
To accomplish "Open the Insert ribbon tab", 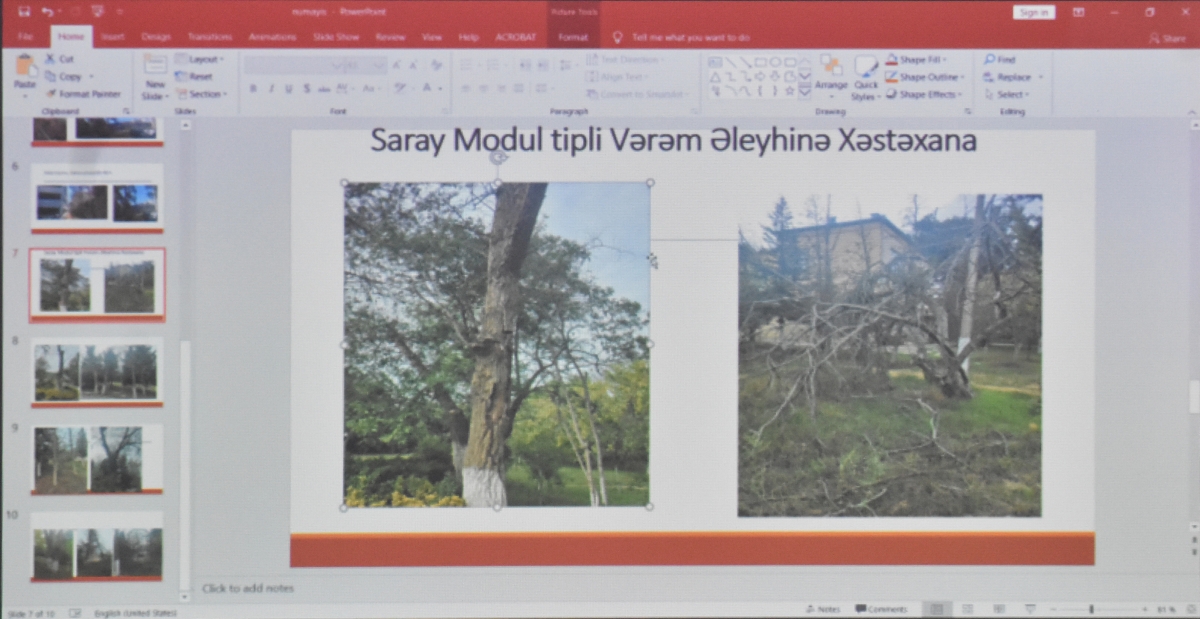I will click(112, 37).
